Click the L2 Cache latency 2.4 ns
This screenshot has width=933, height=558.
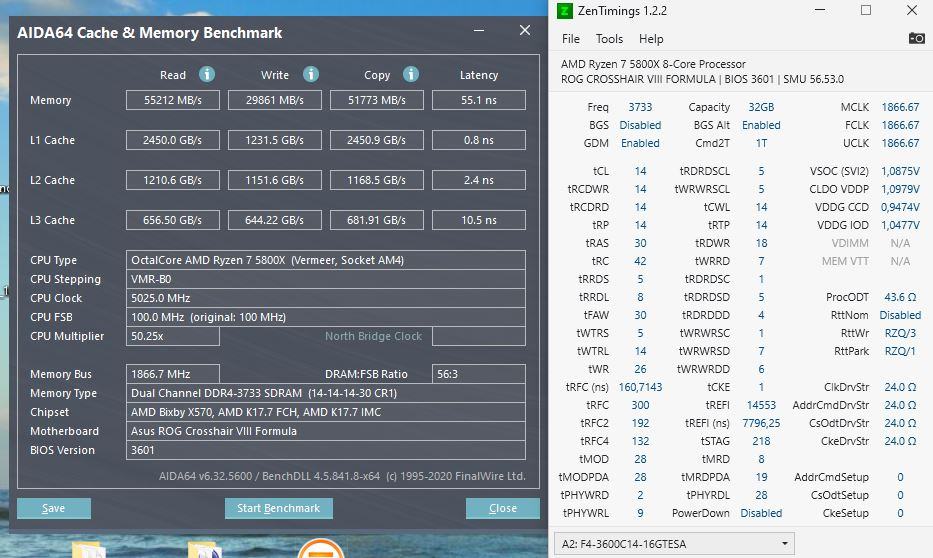(479, 180)
